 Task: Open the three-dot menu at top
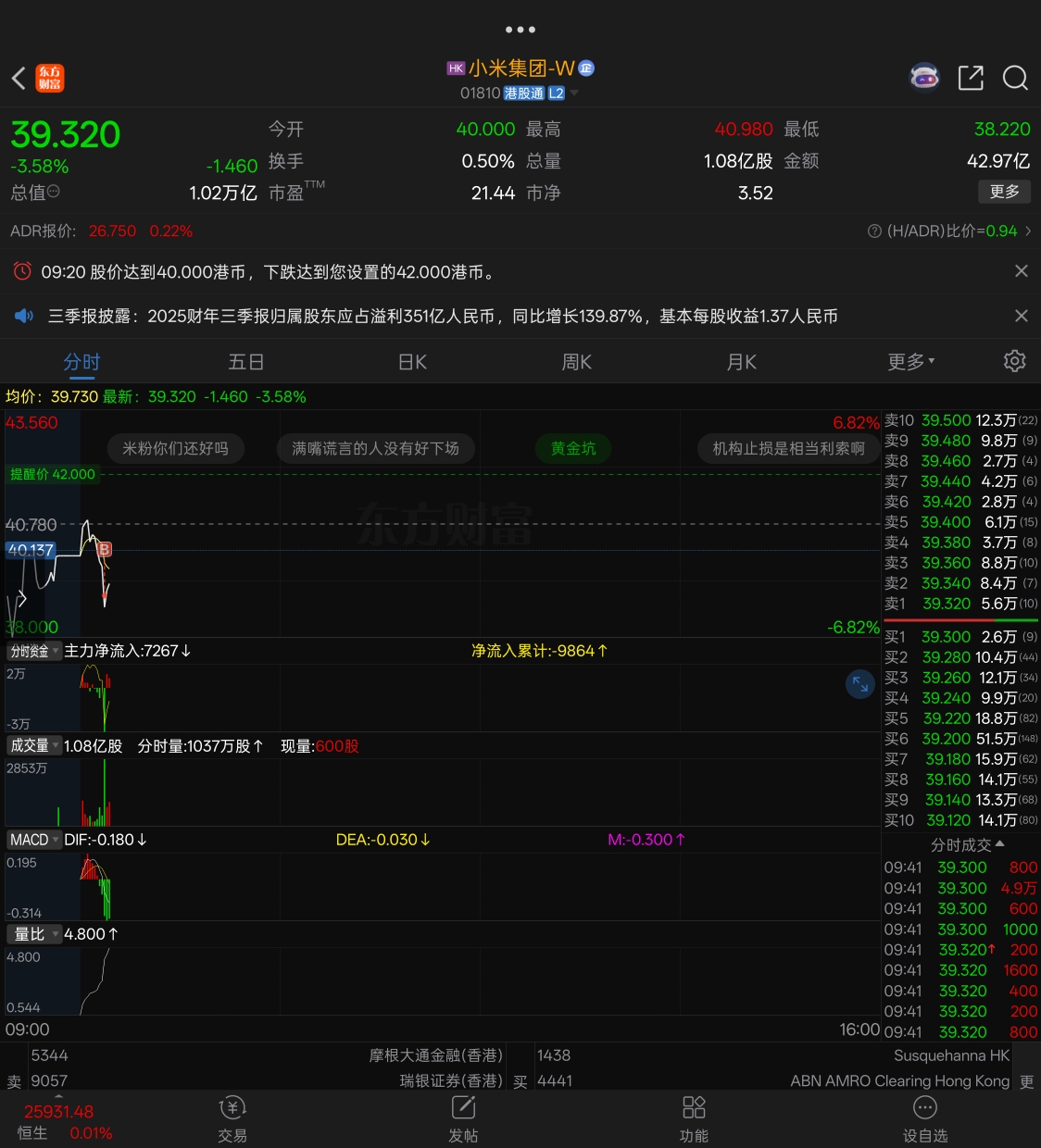click(x=520, y=30)
